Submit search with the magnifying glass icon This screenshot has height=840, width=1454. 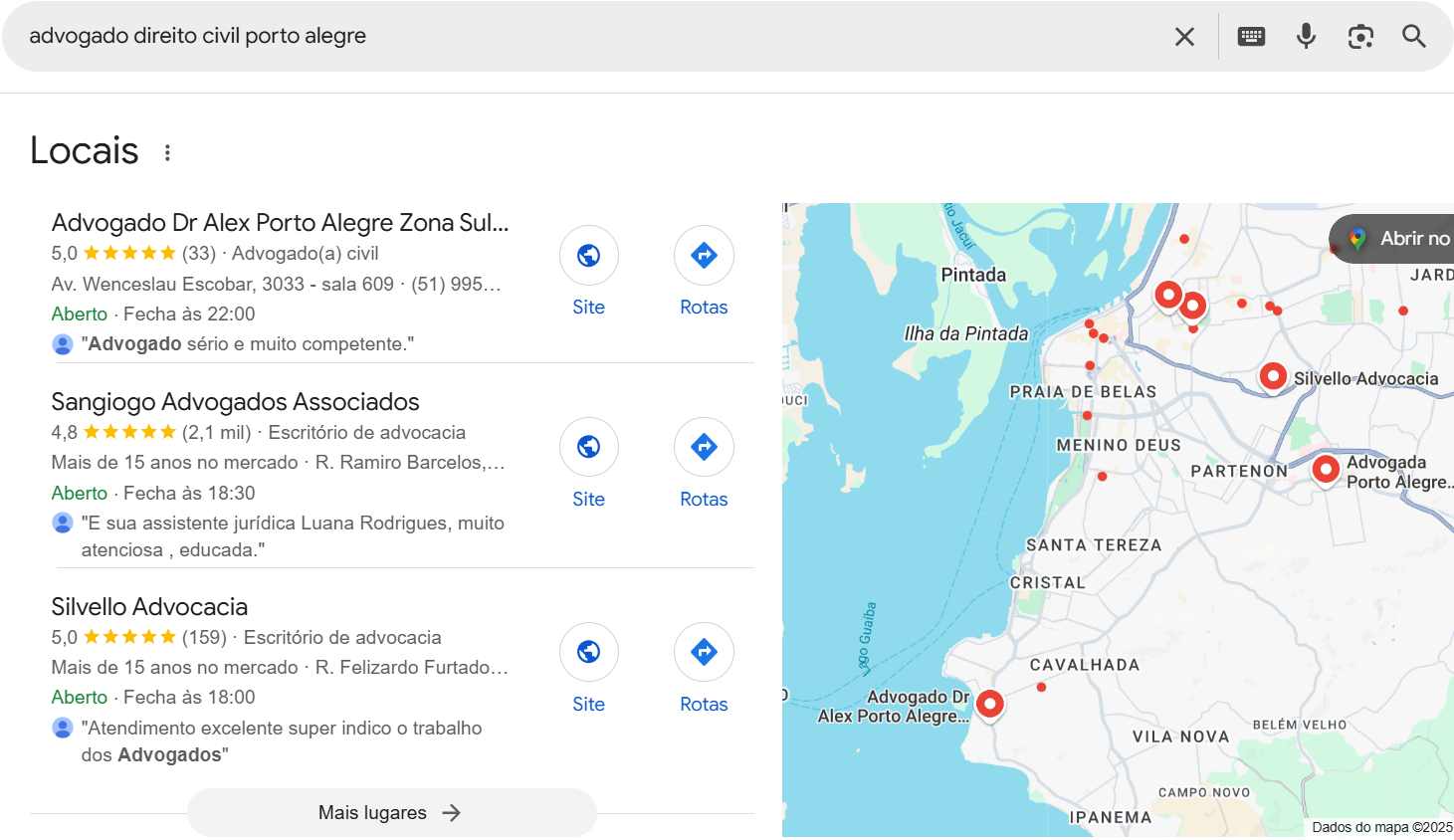click(1414, 37)
